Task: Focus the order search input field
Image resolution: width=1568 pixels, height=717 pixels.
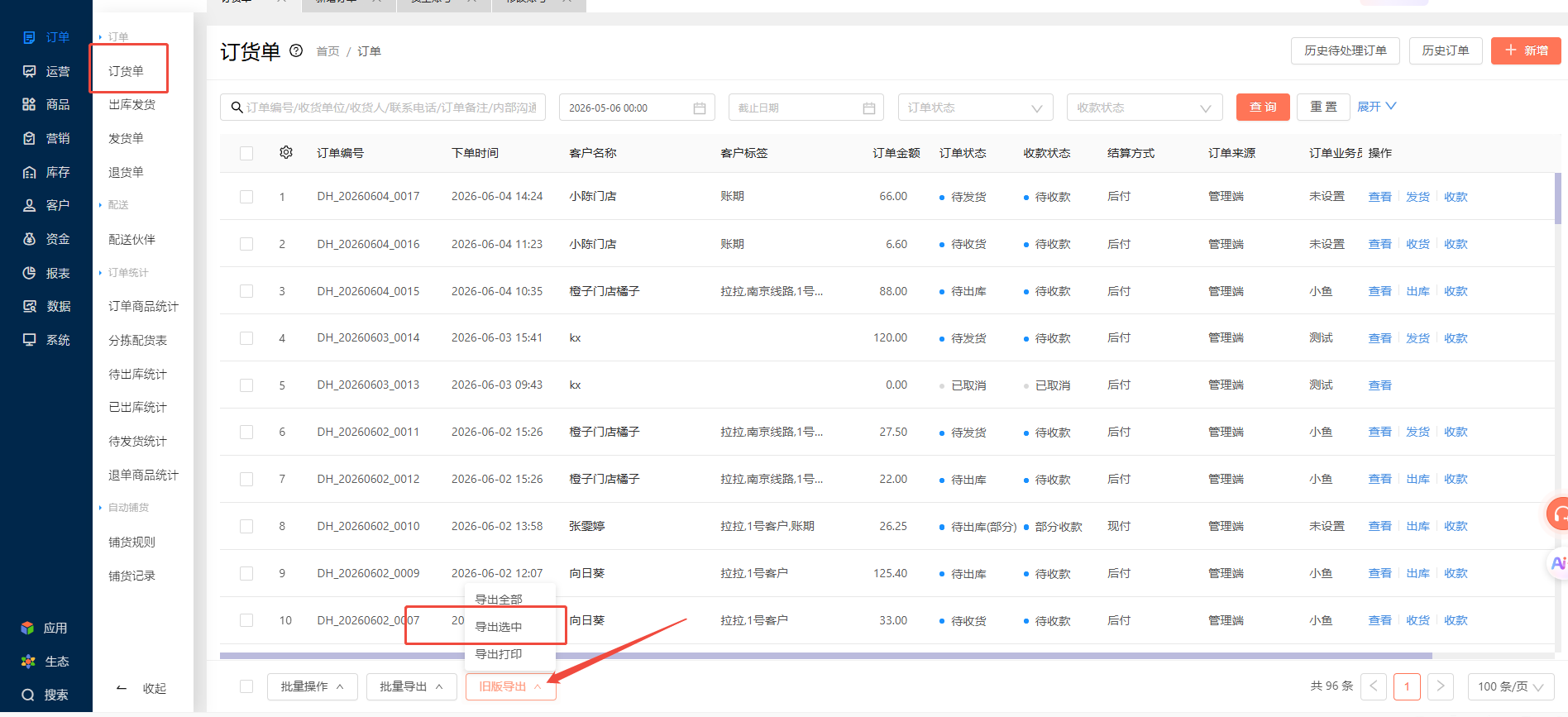Action: coord(383,108)
